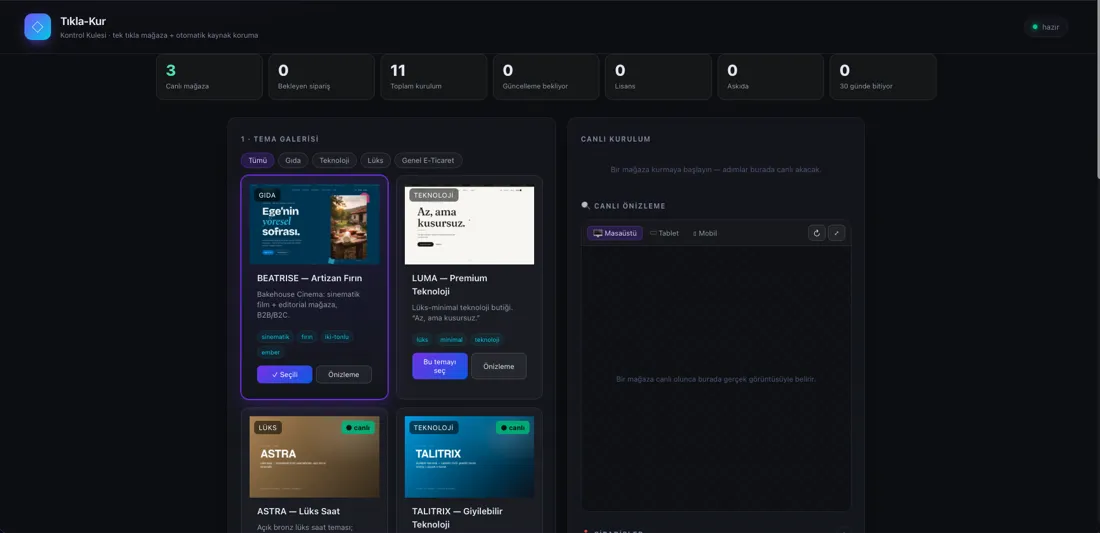Image resolution: width=1100 pixels, height=533 pixels.
Task: Click the Askıda stat card
Action: (770, 76)
